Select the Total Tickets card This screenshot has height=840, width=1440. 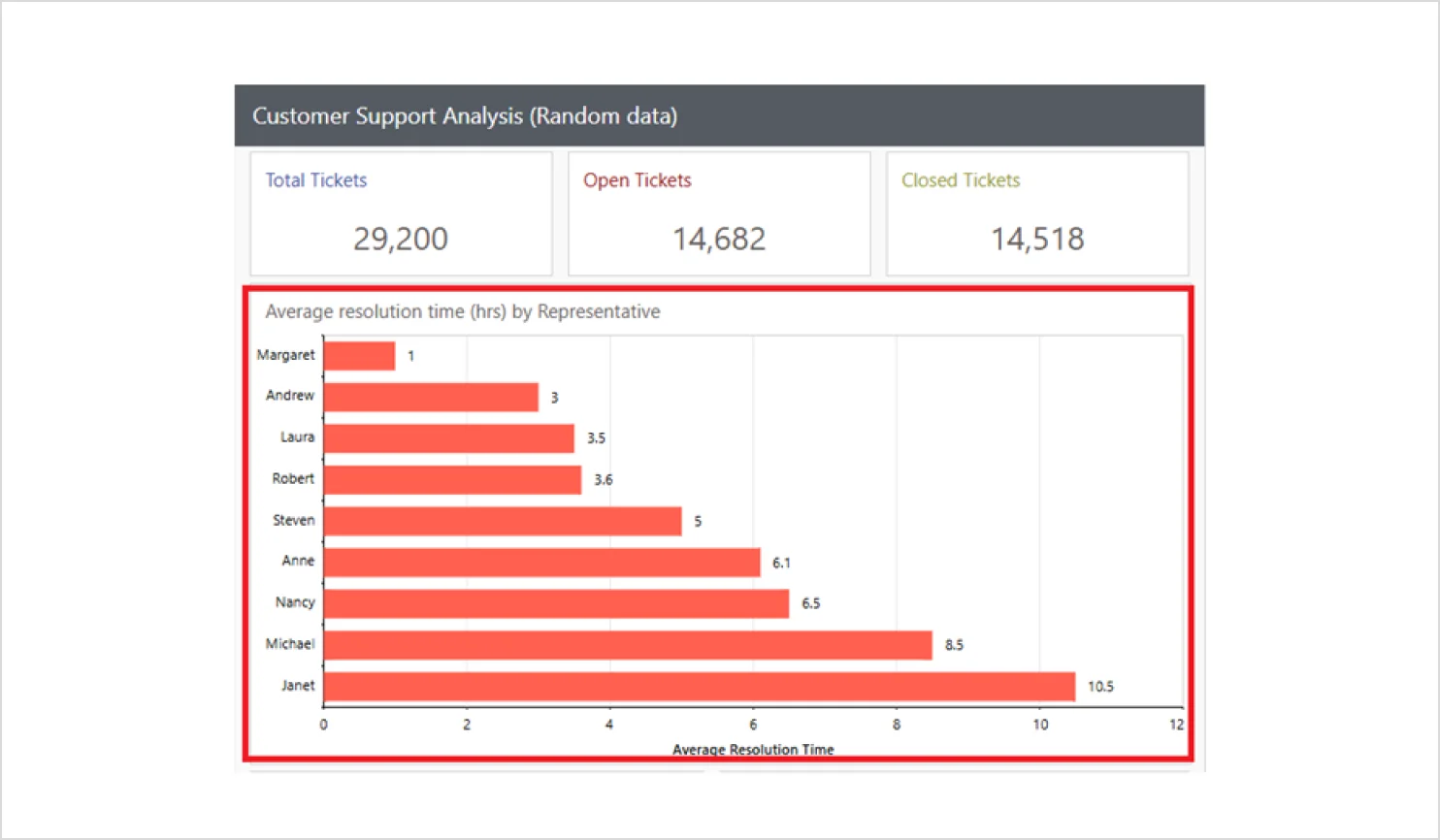(x=401, y=213)
